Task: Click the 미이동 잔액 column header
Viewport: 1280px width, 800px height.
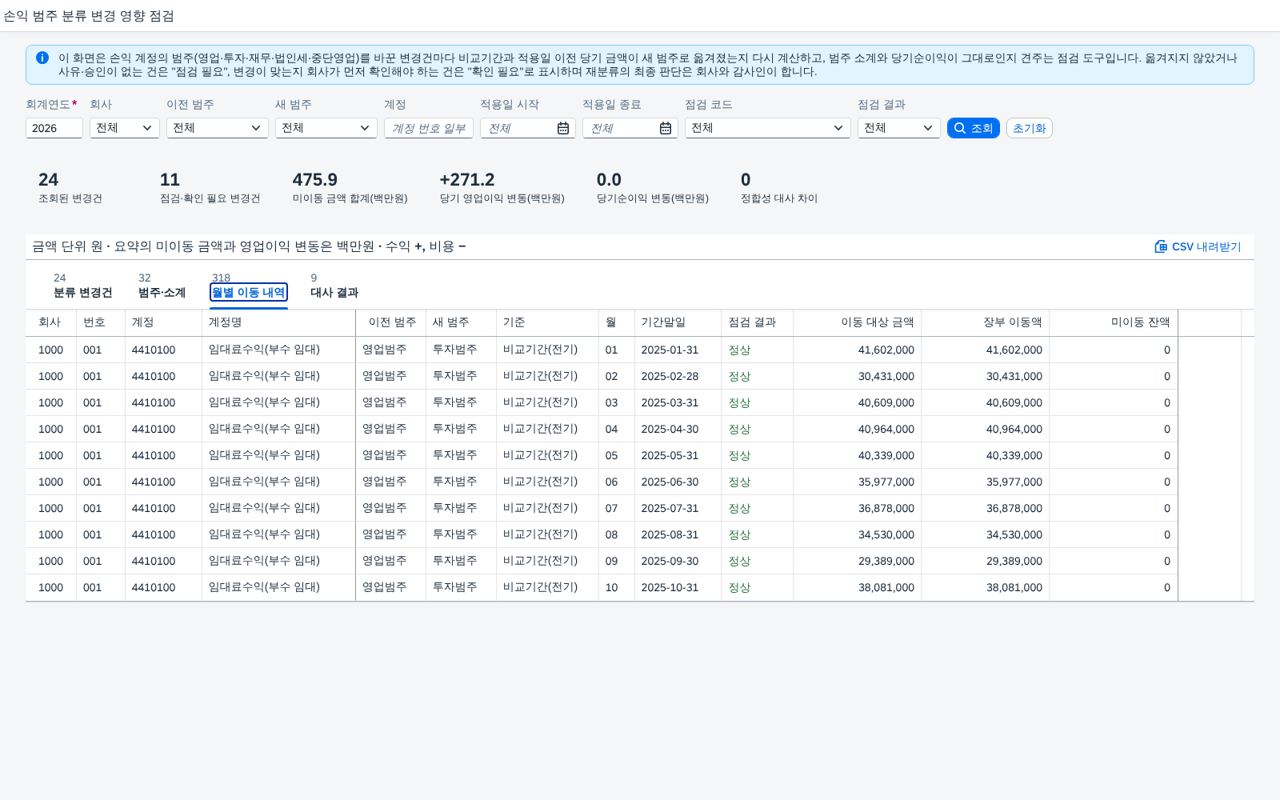Action: point(1113,323)
